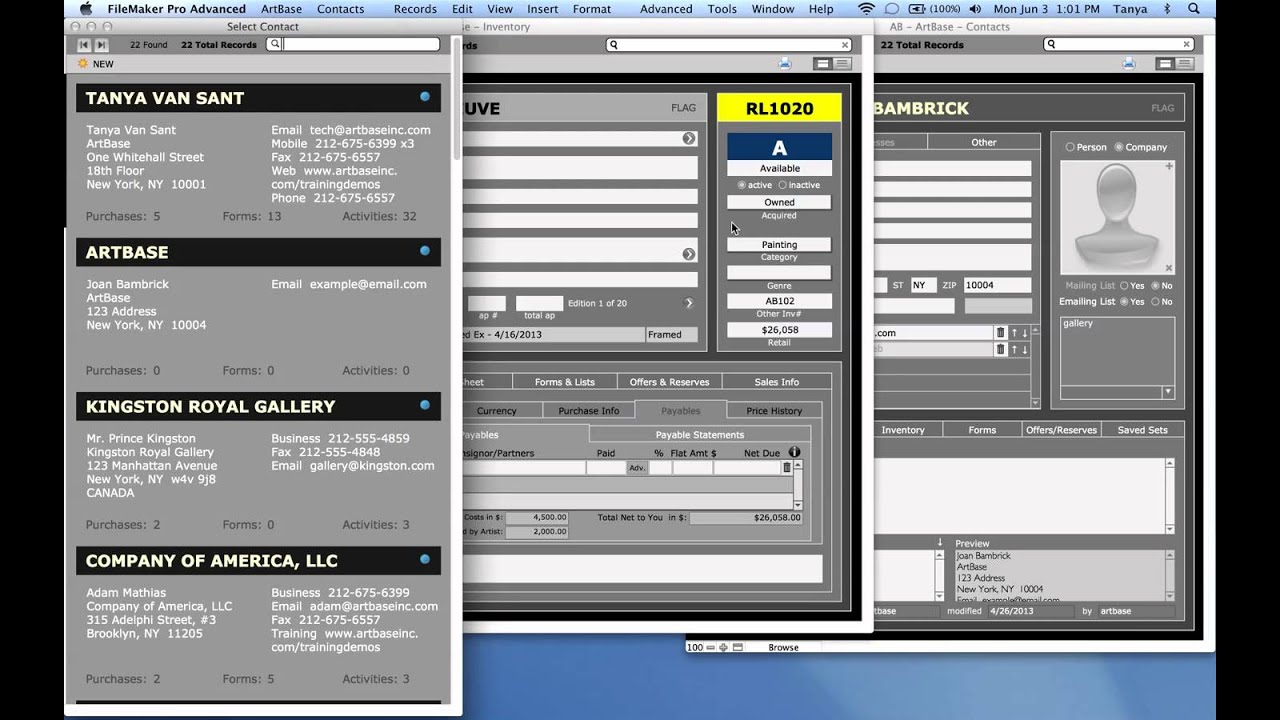Open Wi-Fi status in the menu bar
Image resolution: width=1280 pixels, height=720 pixels.
click(866, 9)
